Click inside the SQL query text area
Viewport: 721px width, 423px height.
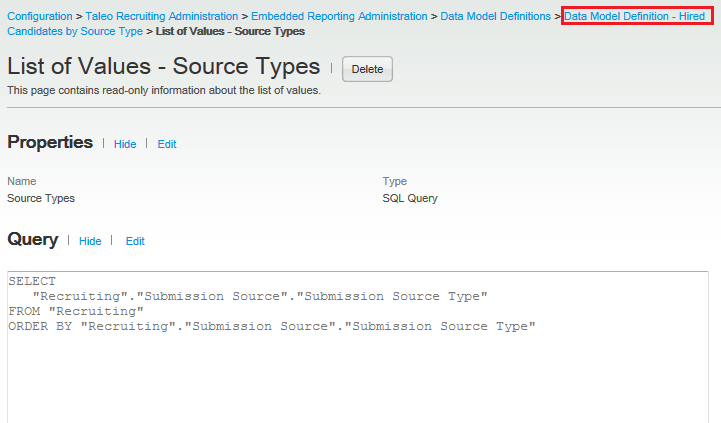[x=360, y=380]
